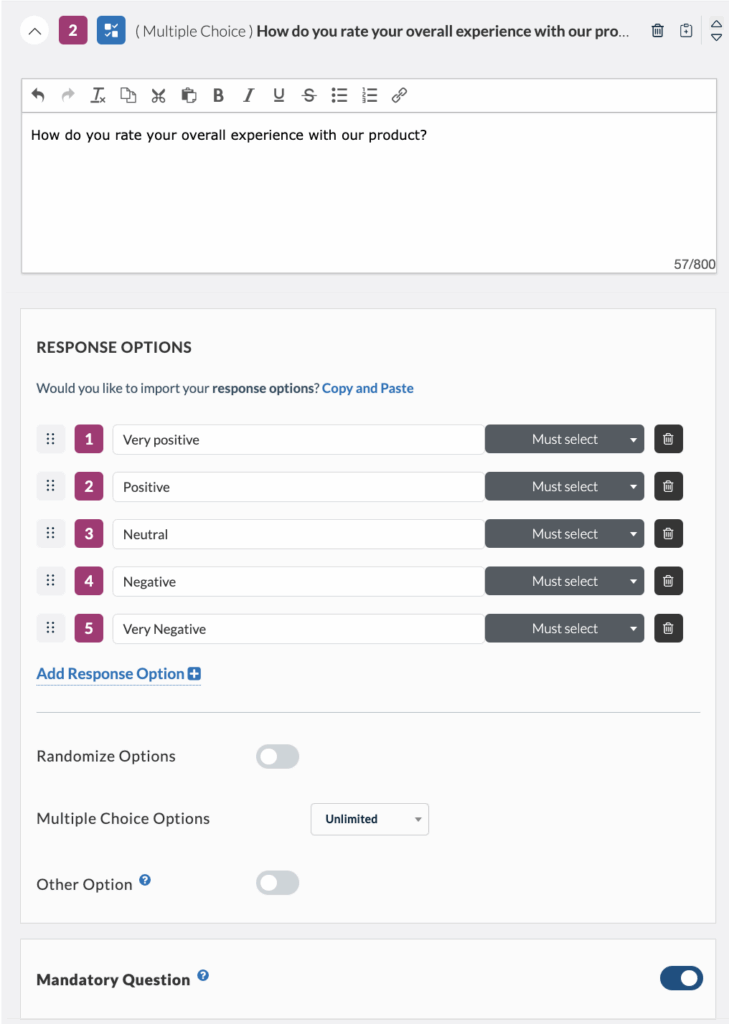Click the Copy and Paste link

[367, 388]
